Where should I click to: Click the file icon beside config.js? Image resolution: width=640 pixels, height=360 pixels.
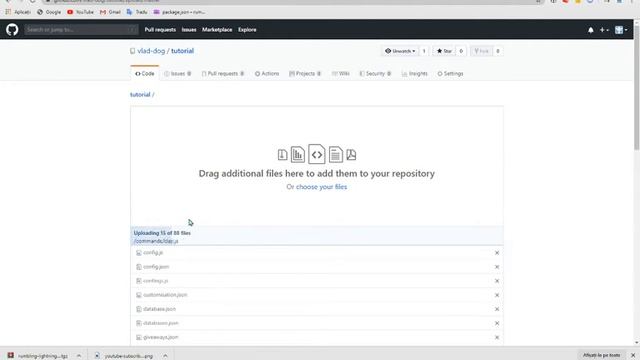139,253
